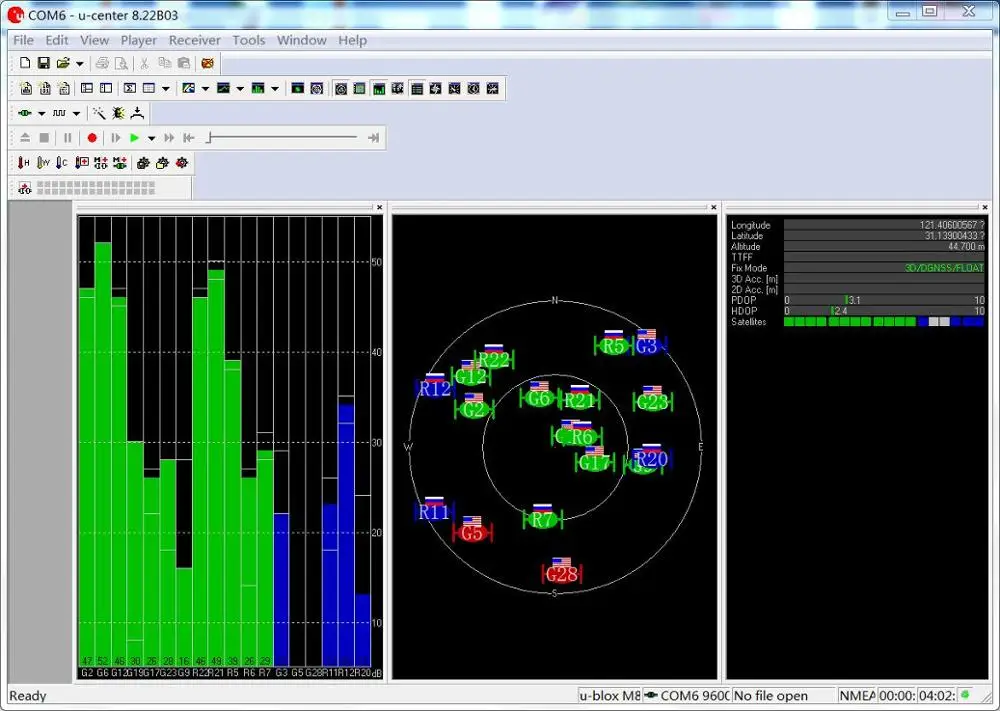Click the stop button in the player toolbar
This screenshot has height=711, width=1000.
tap(44, 138)
